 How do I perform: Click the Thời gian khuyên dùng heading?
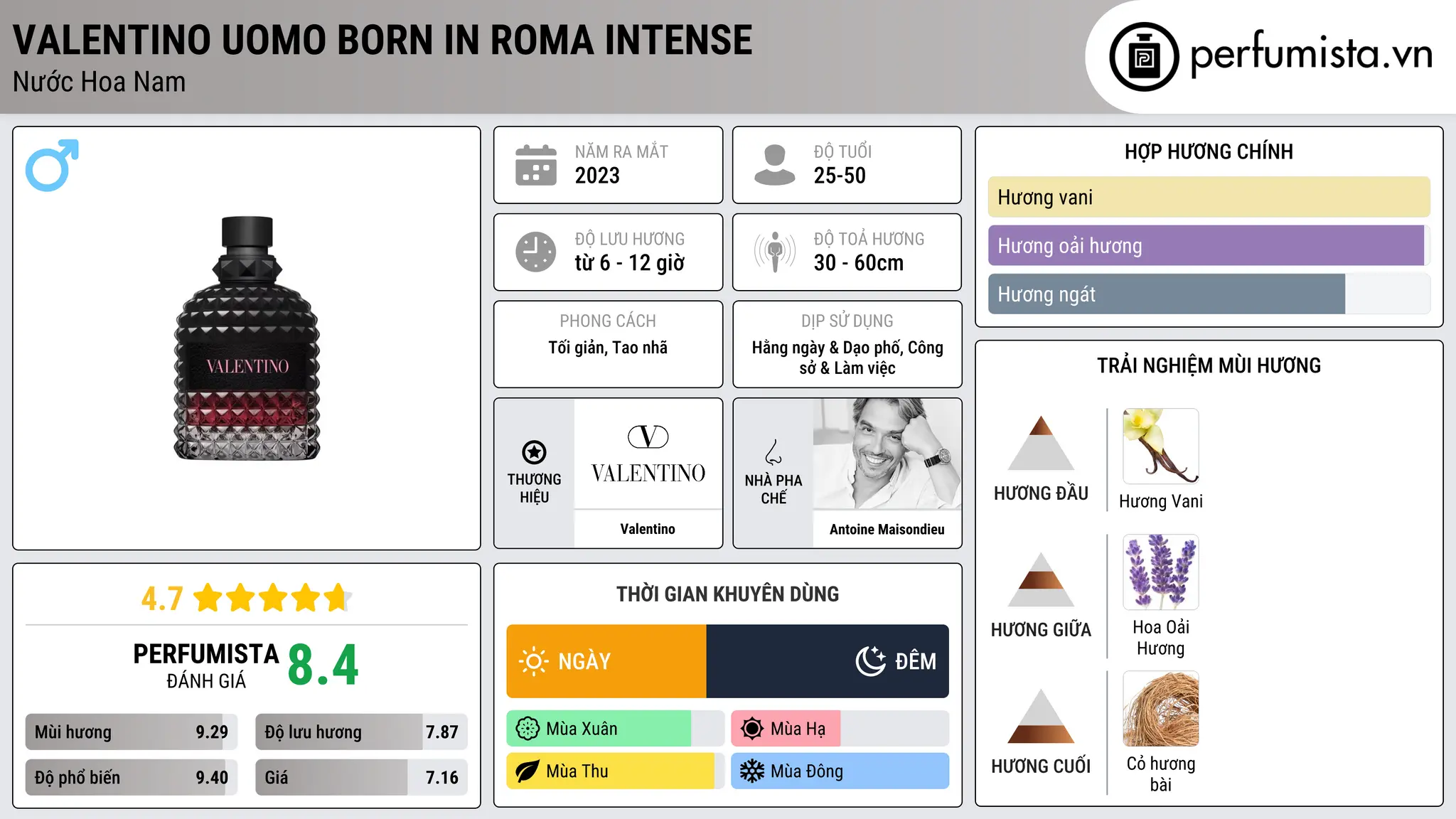[727, 594]
